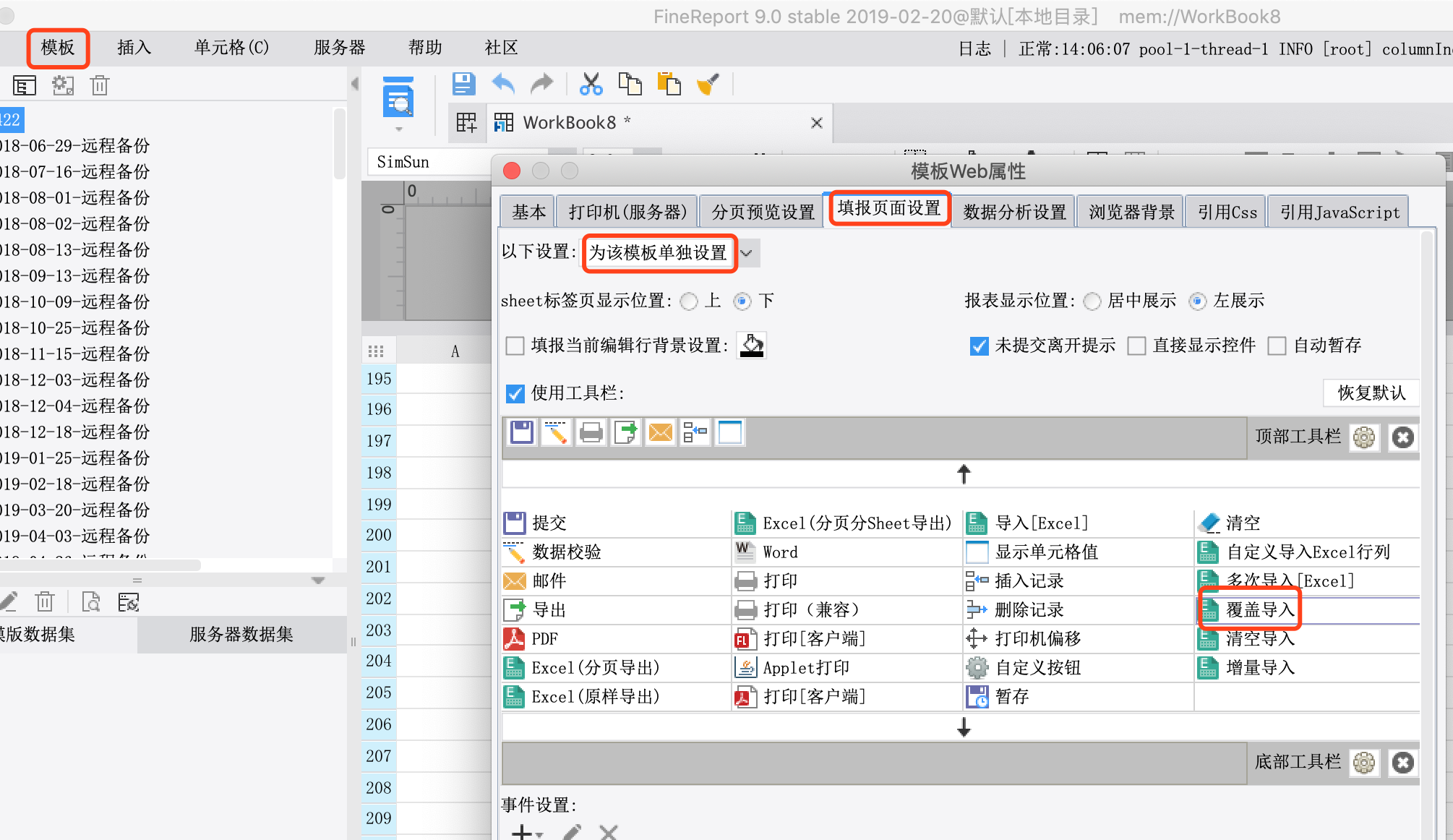Click the save icon in main toolbar
The height and width of the screenshot is (840, 1453).
click(463, 84)
